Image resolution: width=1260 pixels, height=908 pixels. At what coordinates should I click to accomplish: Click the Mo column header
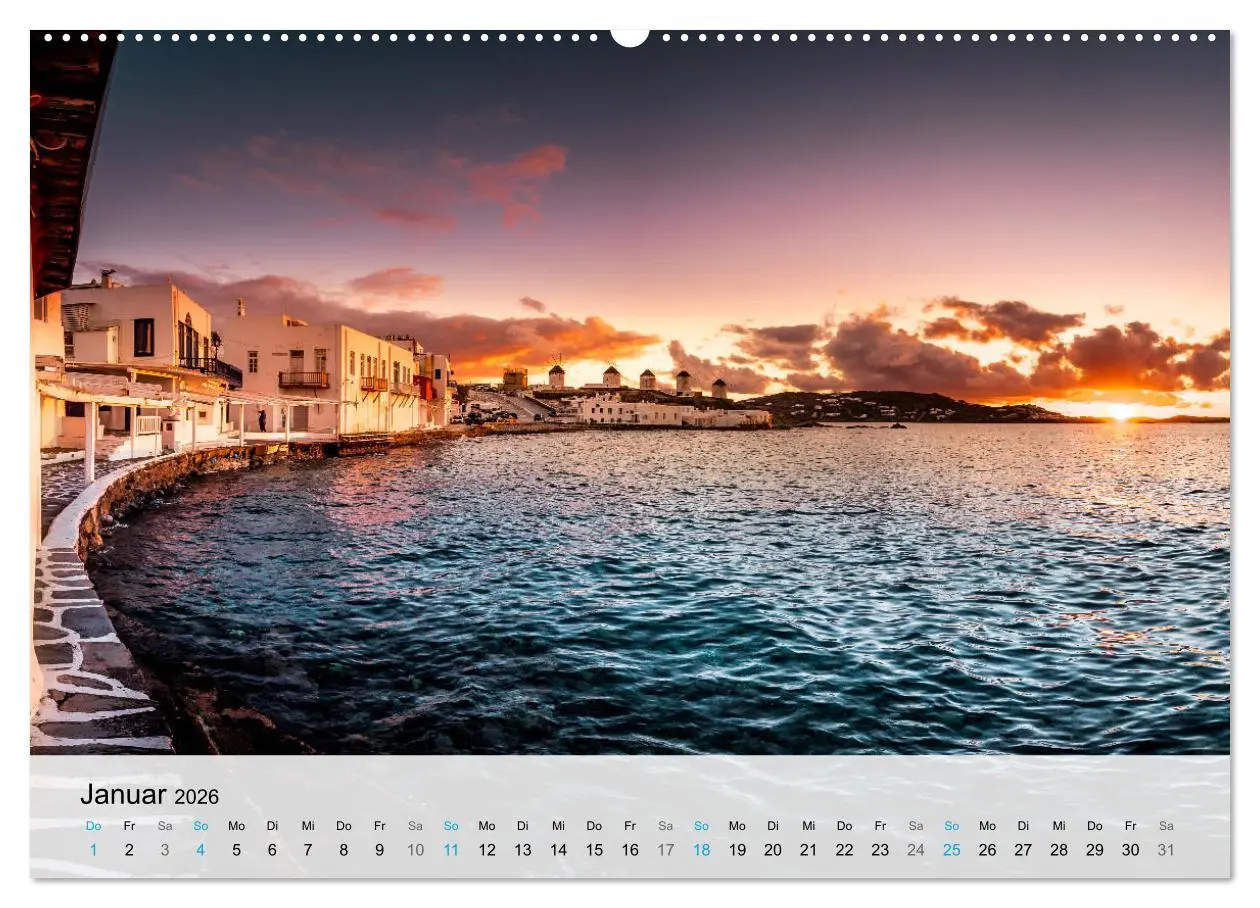(237, 826)
